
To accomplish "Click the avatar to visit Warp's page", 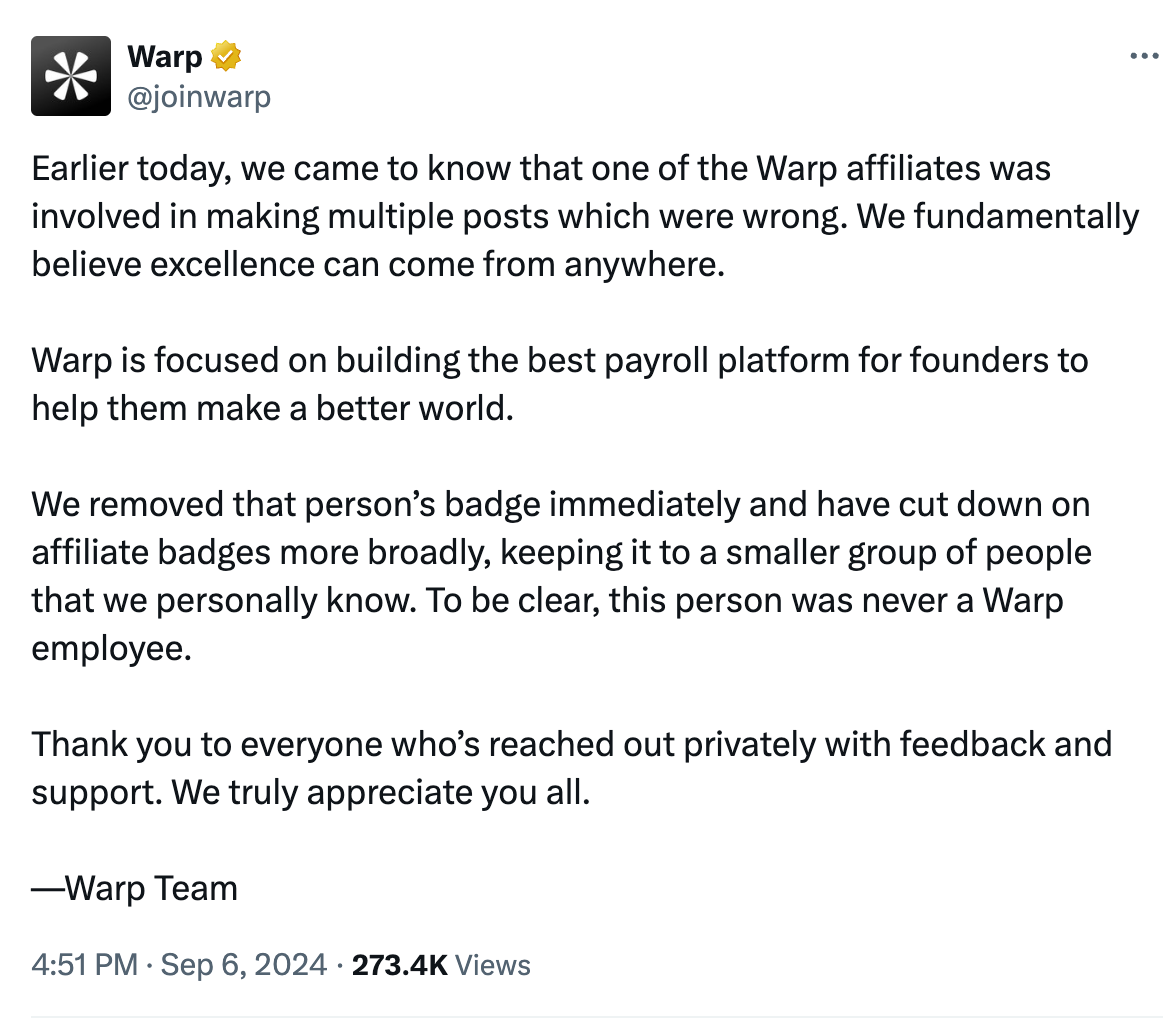I will pos(70,75).
